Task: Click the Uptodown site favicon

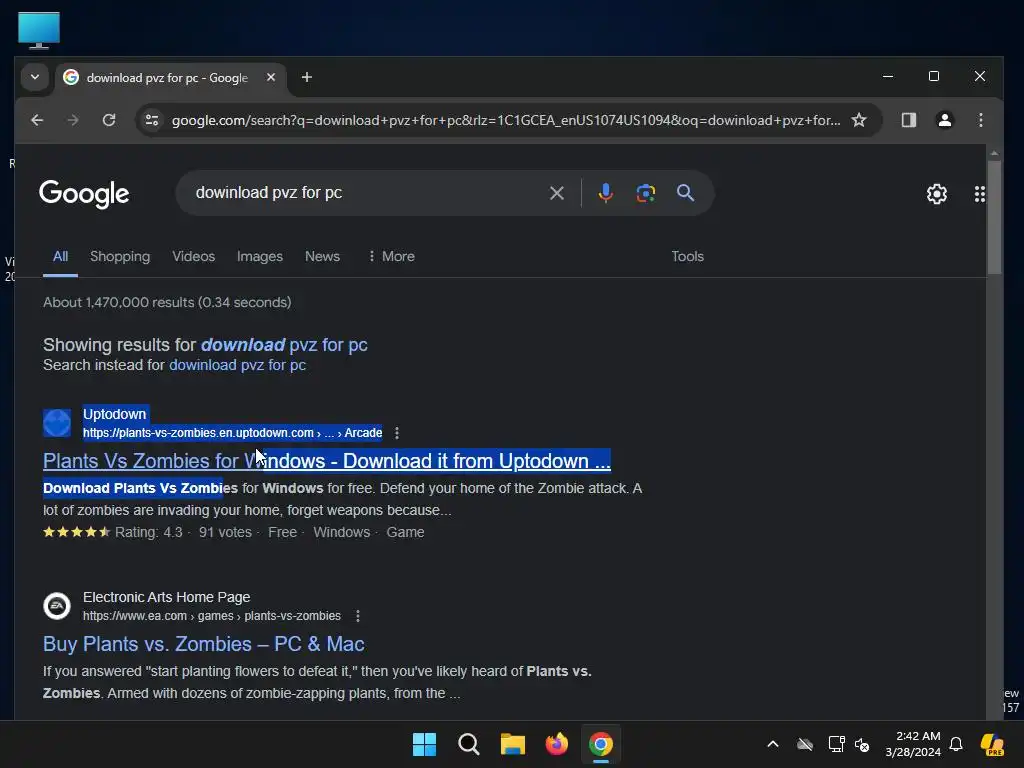Action: [x=57, y=423]
